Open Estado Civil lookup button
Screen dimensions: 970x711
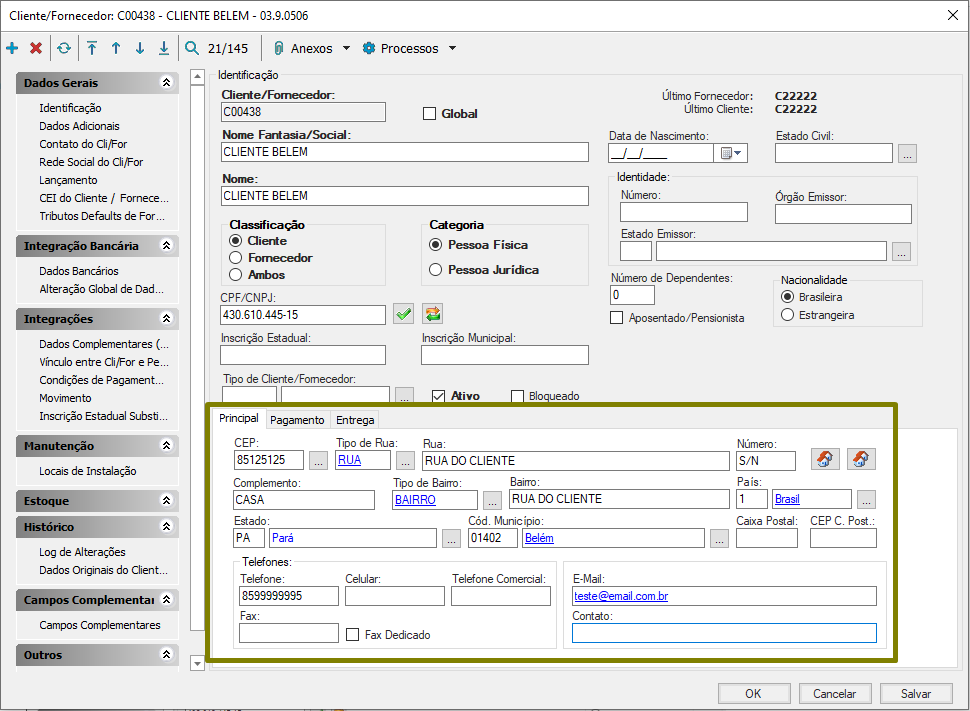coord(908,153)
